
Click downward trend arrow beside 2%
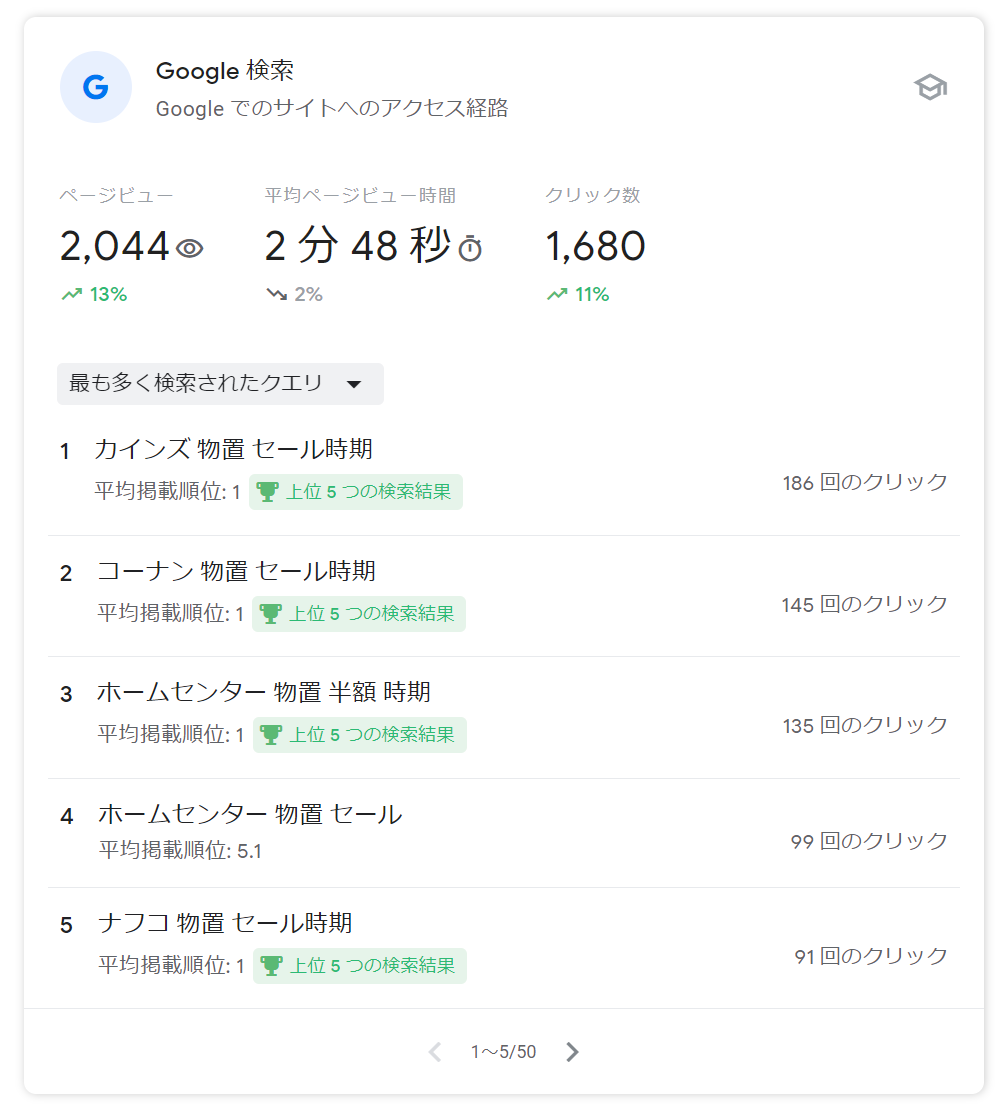click(x=277, y=294)
